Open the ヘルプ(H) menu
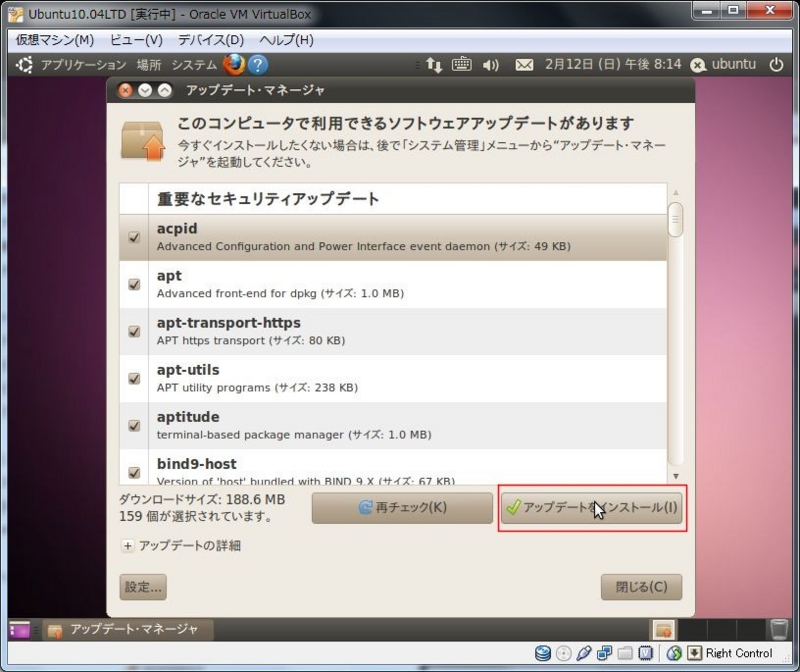Viewport: 800px width, 672px height. 286,40
